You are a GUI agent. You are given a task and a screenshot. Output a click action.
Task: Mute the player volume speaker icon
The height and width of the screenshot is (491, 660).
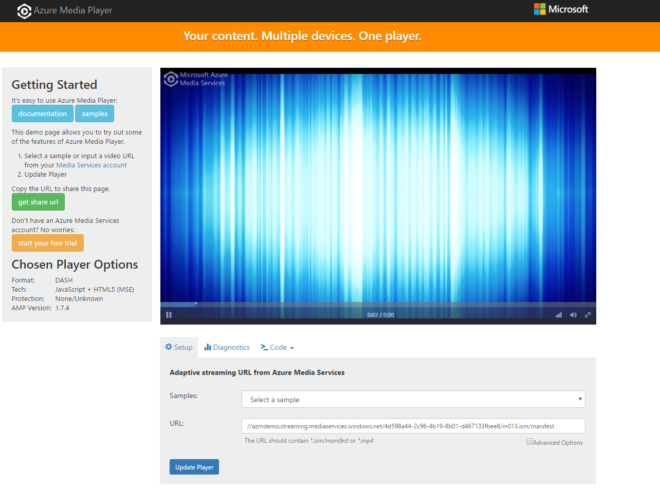(573, 315)
